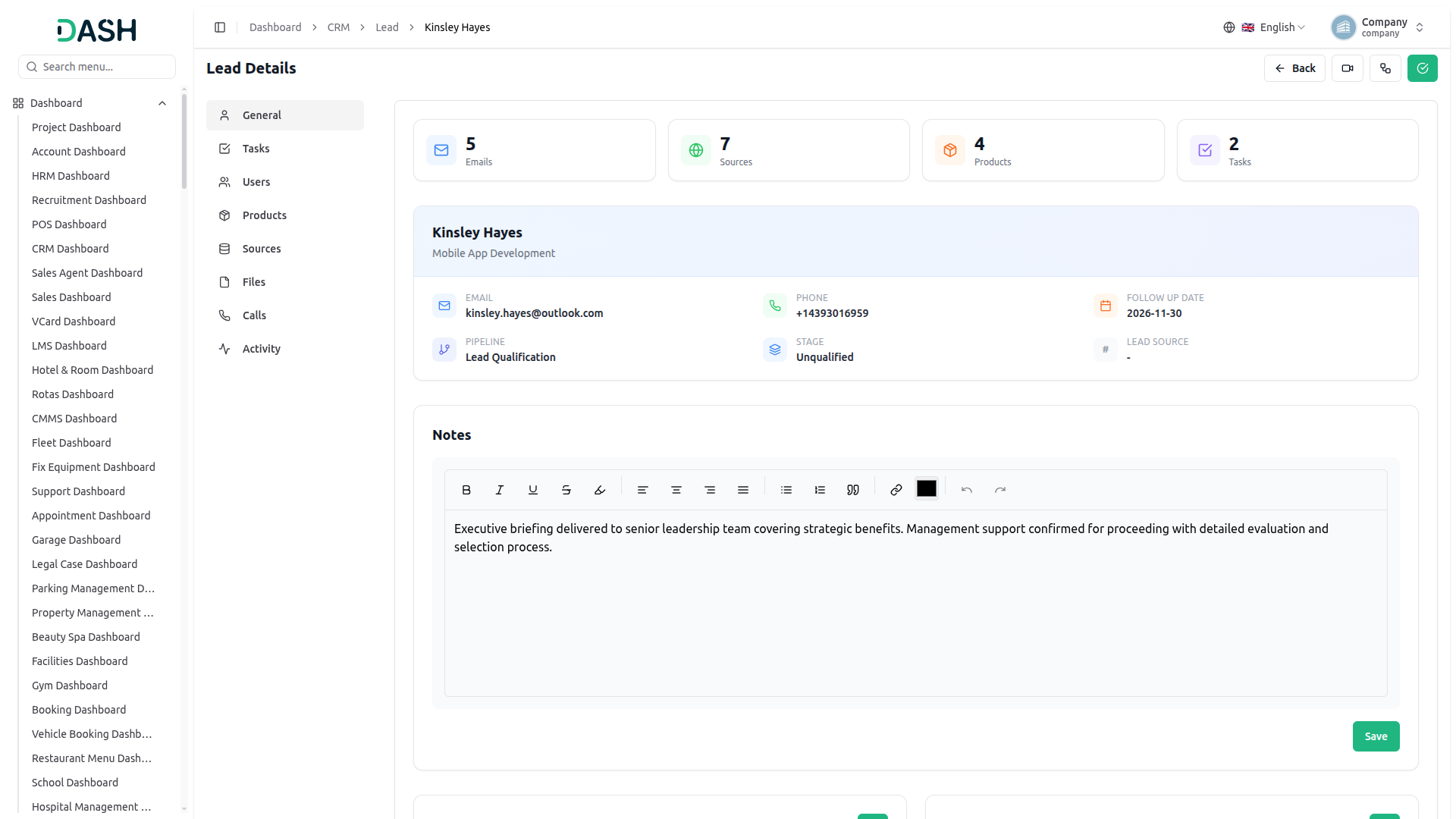Open Support Dashboard in sidebar
The image size is (1456, 819).
[x=78, y=491]
